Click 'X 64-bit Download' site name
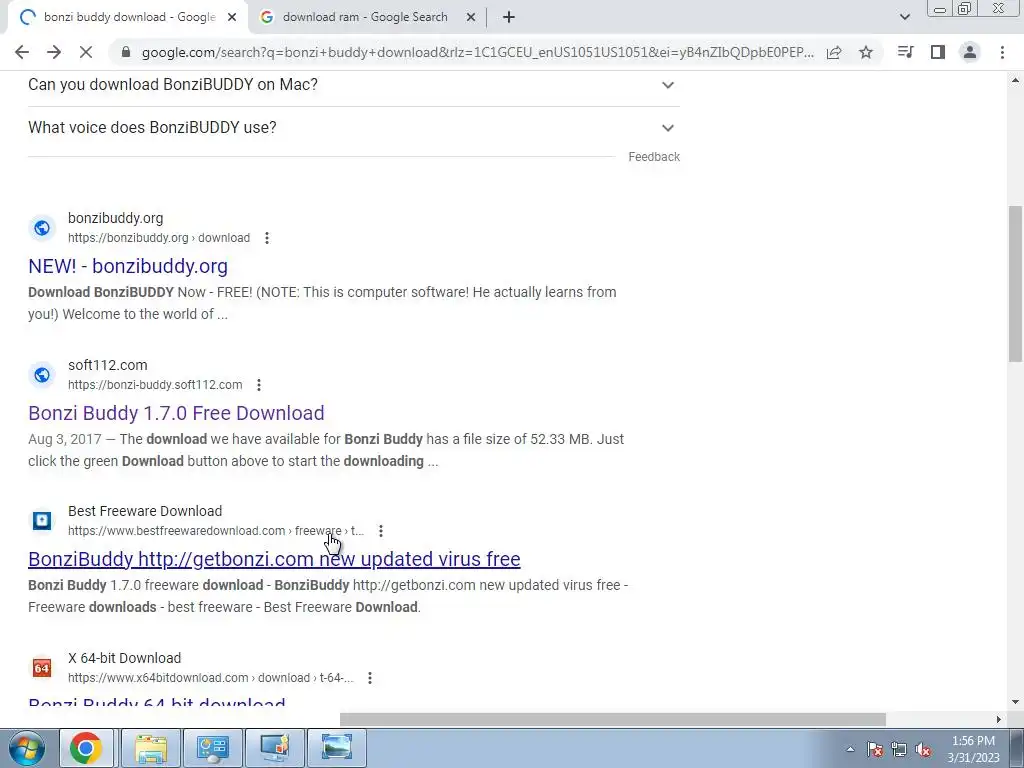This screenshot has height=768, width=1024. coord(125,658)
